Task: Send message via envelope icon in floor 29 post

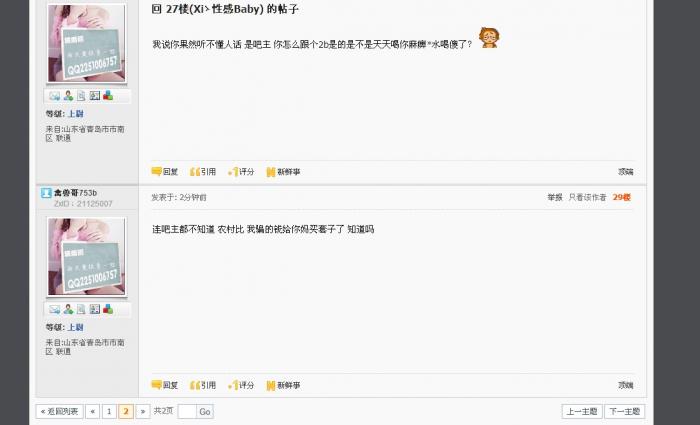Action: click(x=54, y=309)
